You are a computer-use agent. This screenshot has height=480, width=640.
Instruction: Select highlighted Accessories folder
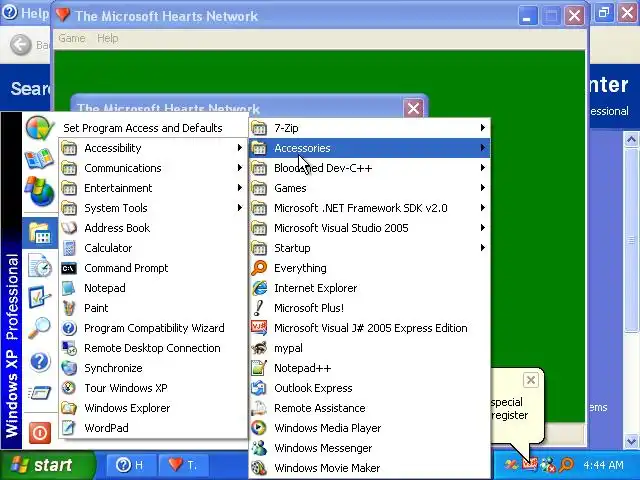(x=369, y=148)
